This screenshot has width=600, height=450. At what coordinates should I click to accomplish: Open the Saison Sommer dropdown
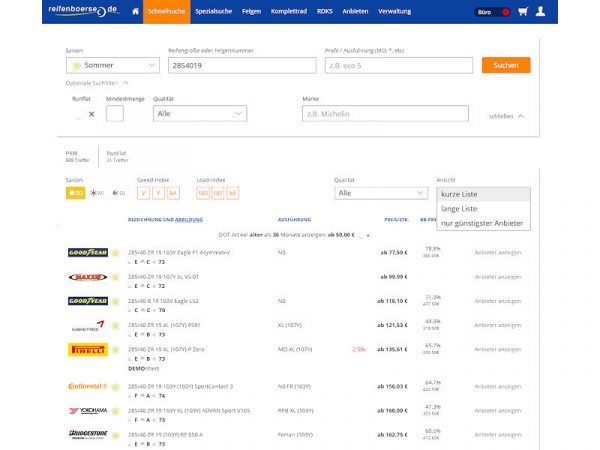point(113,65)
